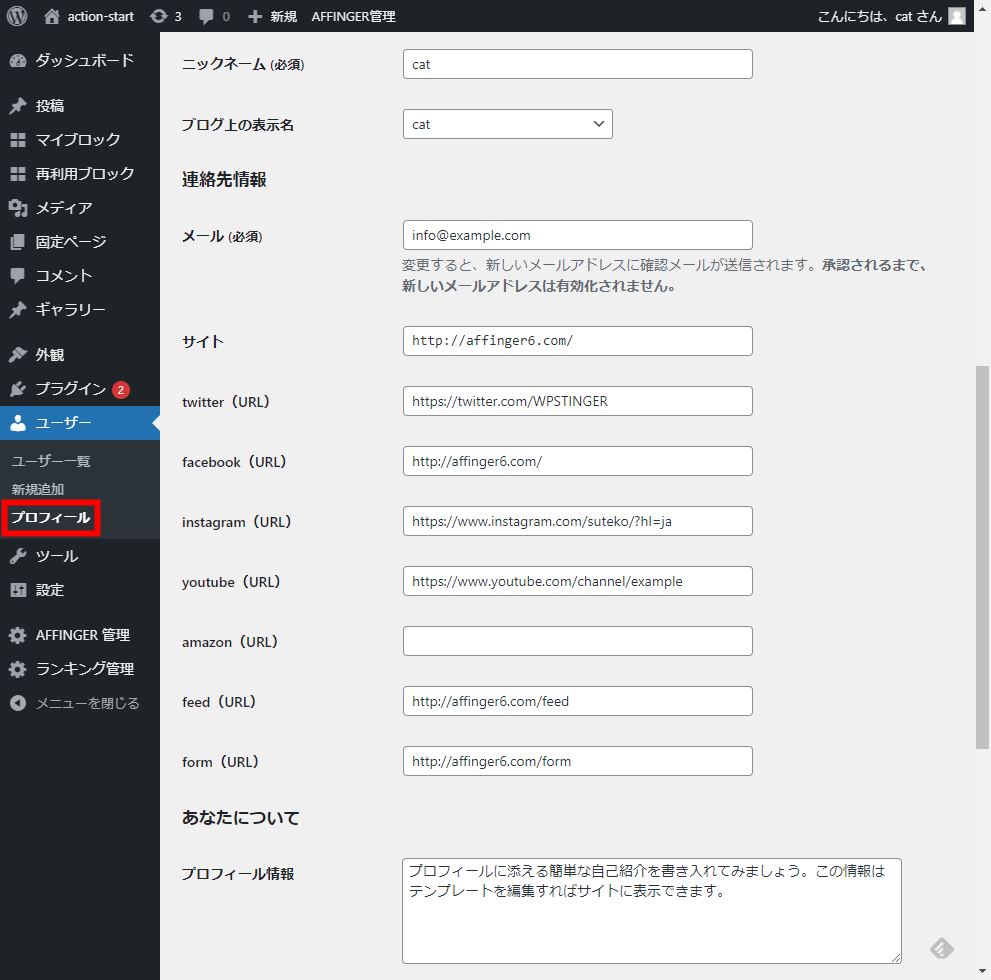Click the ダッシュボード gauge icon

coord(18,61)
